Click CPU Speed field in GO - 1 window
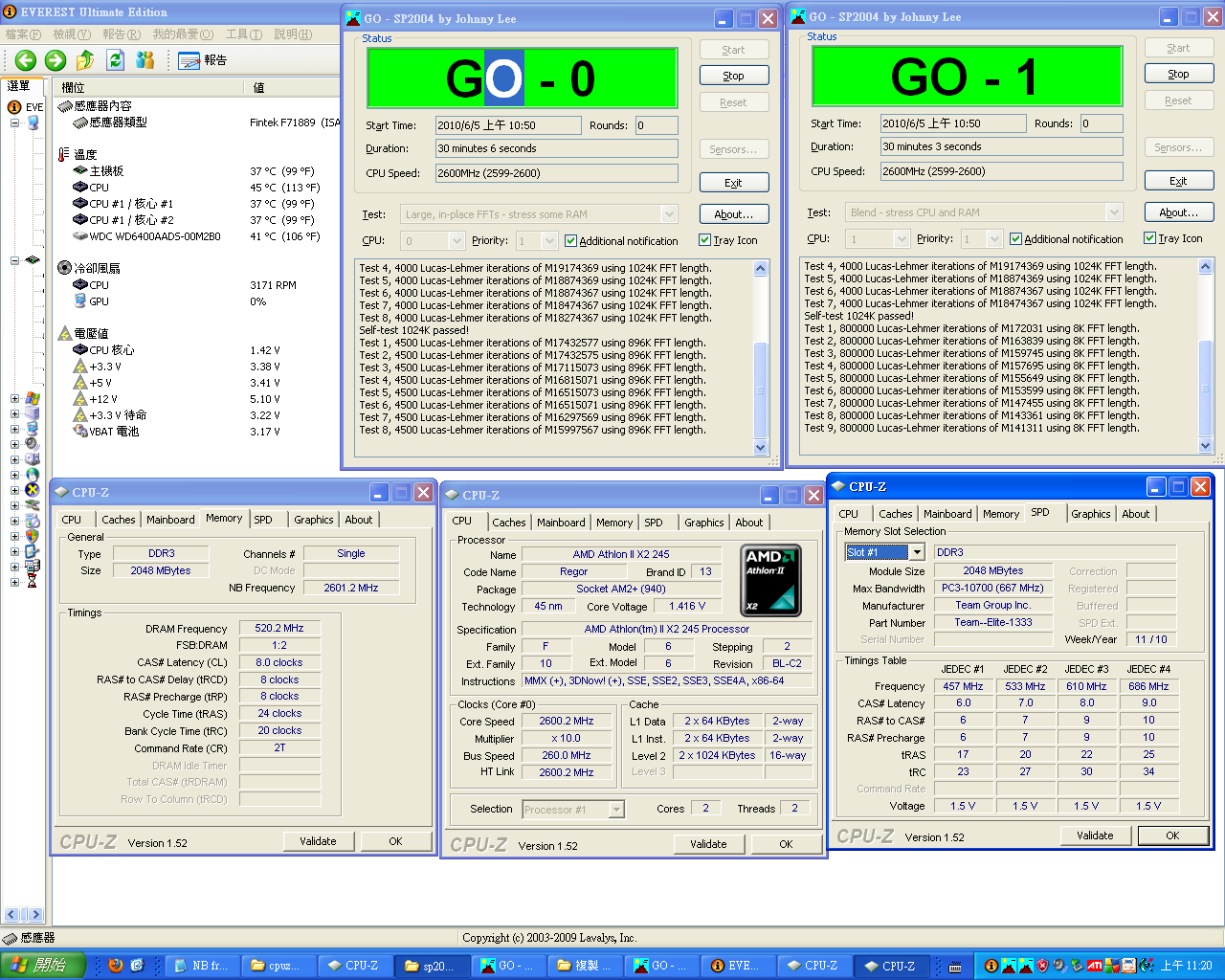The image size is (1225, 980). pos(1001,171)
